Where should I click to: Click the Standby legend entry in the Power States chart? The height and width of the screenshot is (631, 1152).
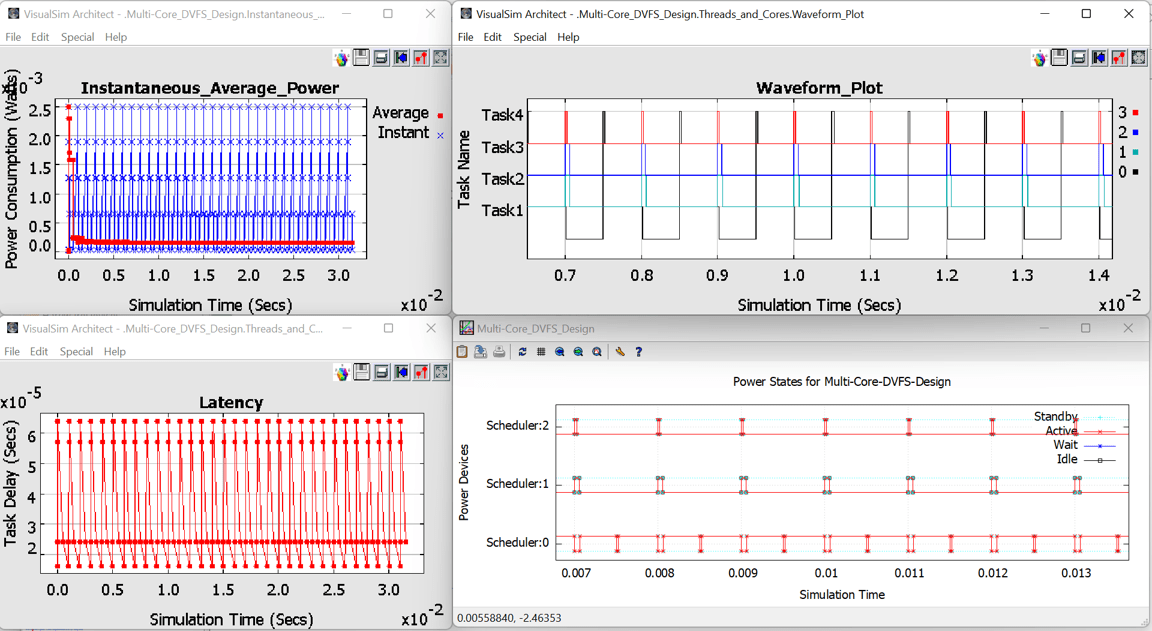(x=1056, y=416)
